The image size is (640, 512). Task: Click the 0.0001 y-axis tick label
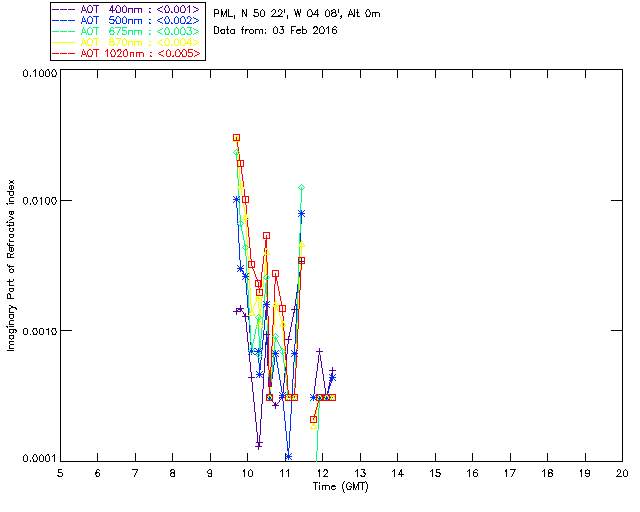[x=40, y=459]
